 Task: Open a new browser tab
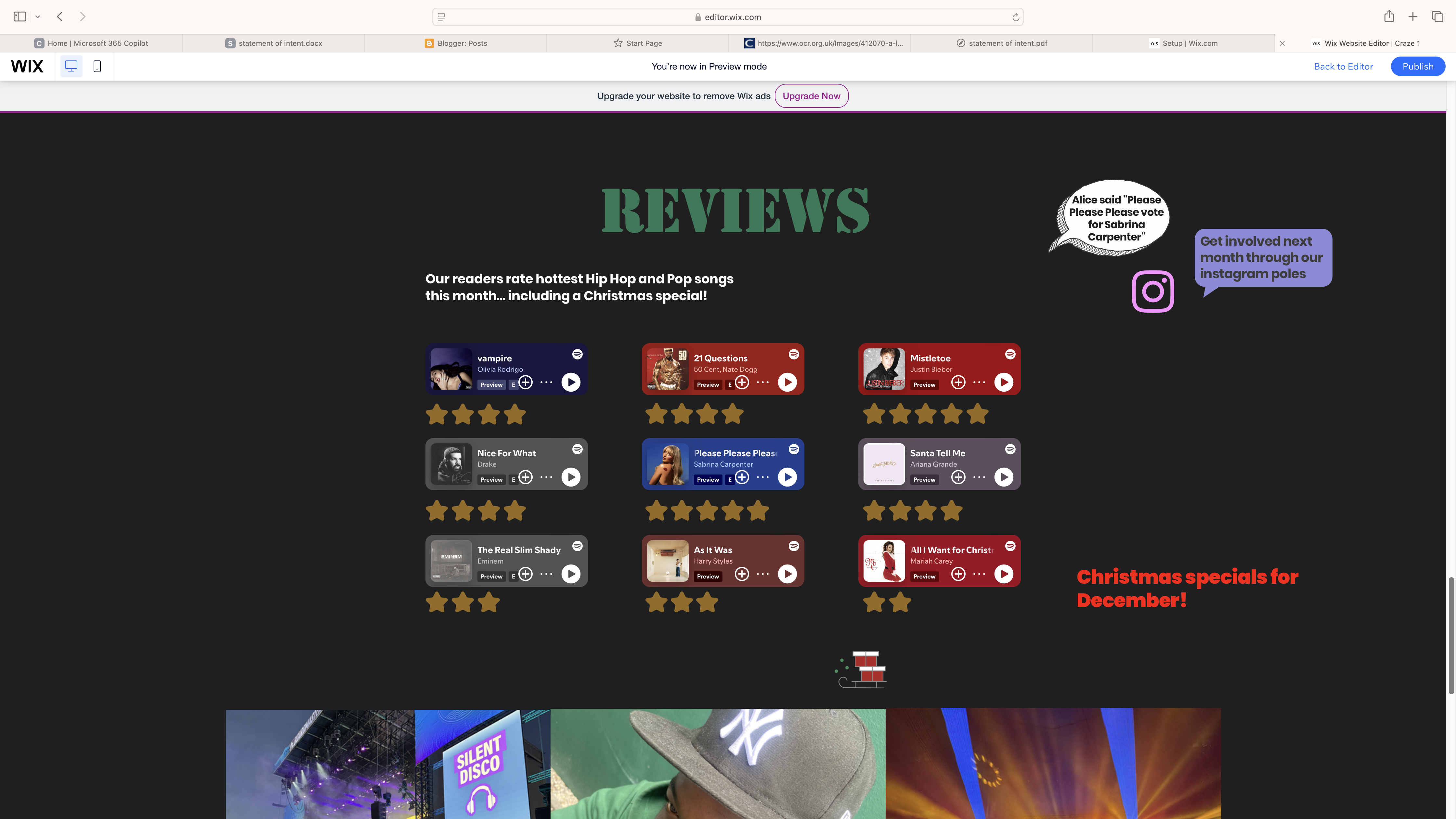coord(1412,16)
